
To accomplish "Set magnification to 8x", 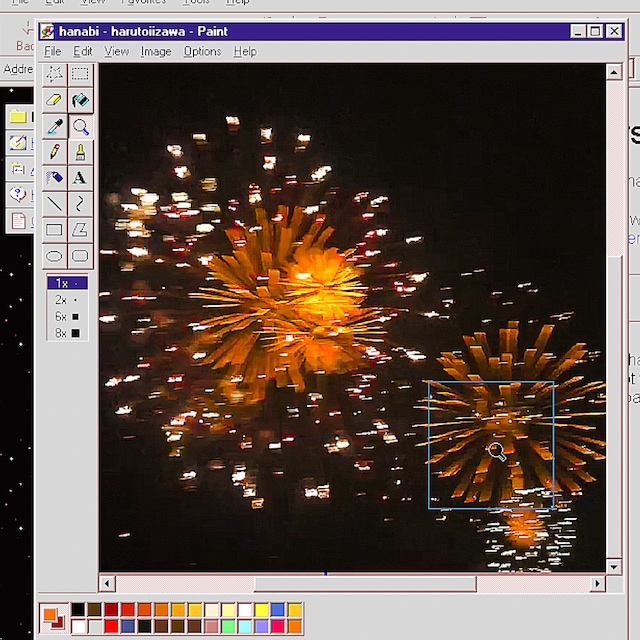I will (67, 333).
